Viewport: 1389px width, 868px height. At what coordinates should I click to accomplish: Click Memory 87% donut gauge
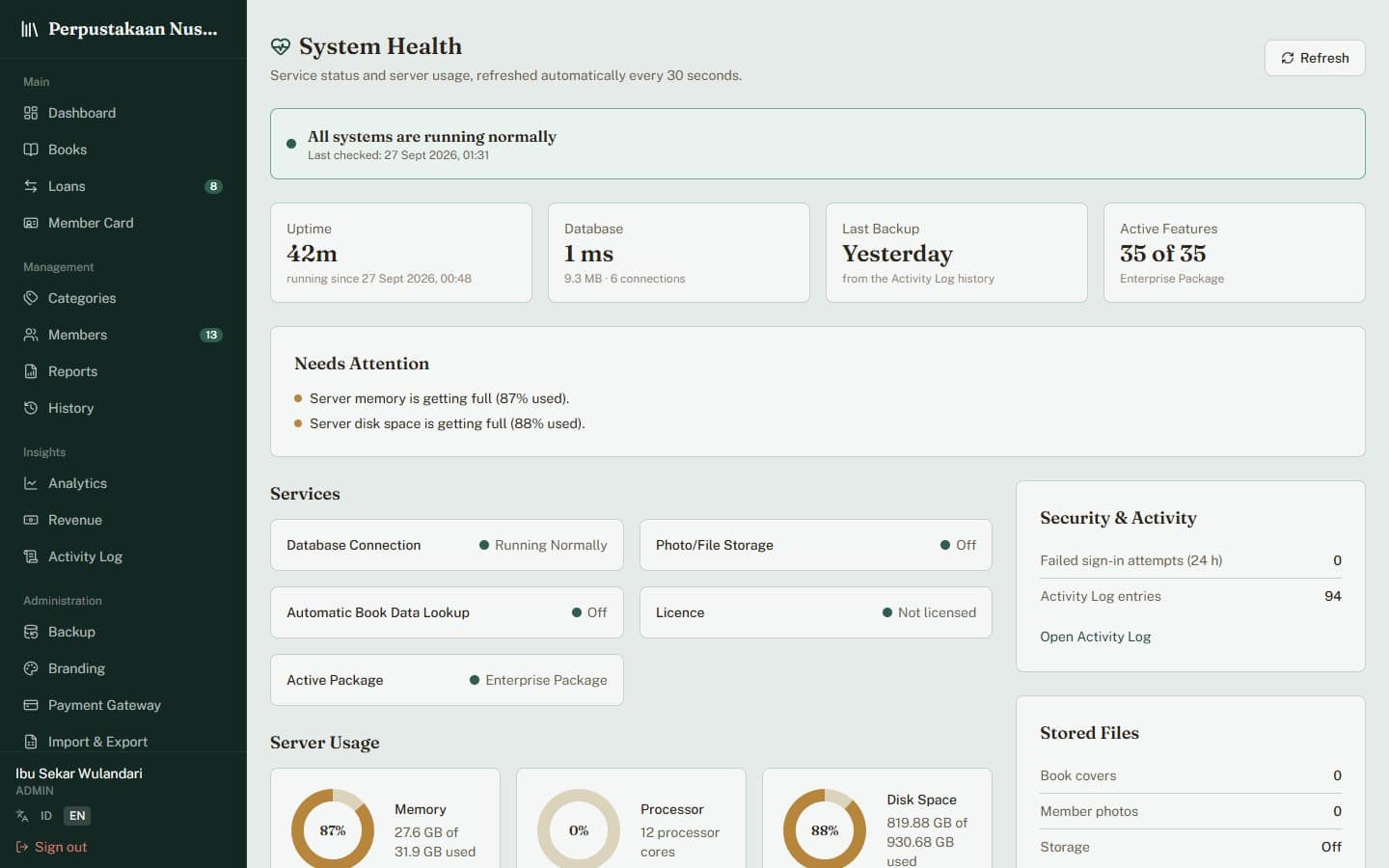(333, 830)
